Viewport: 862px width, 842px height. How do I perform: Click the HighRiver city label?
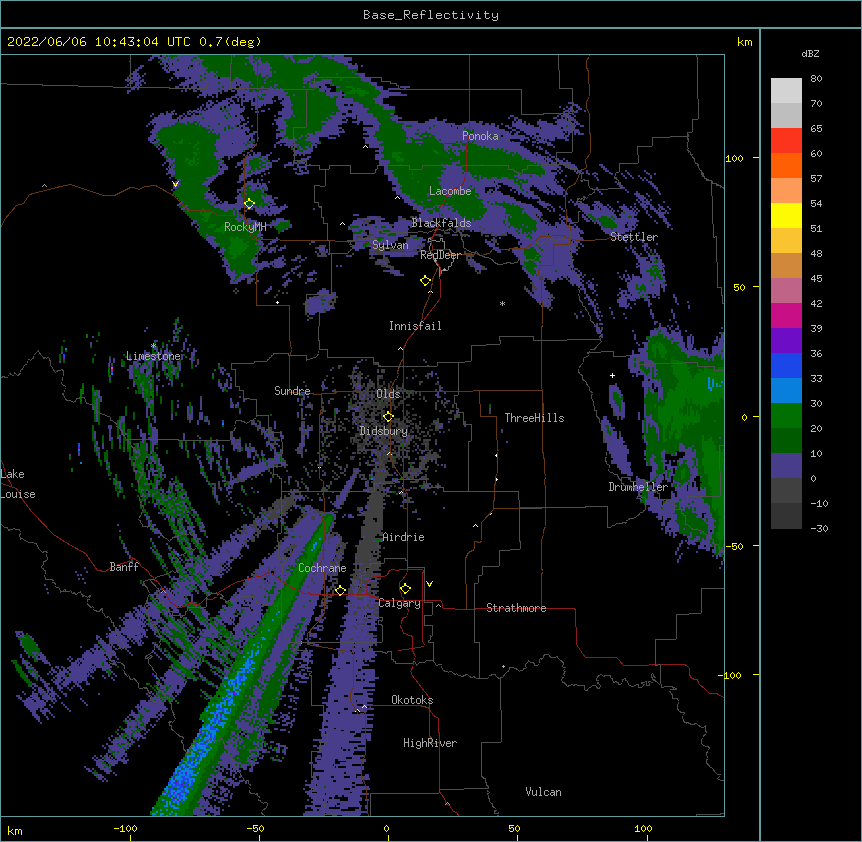430,743
